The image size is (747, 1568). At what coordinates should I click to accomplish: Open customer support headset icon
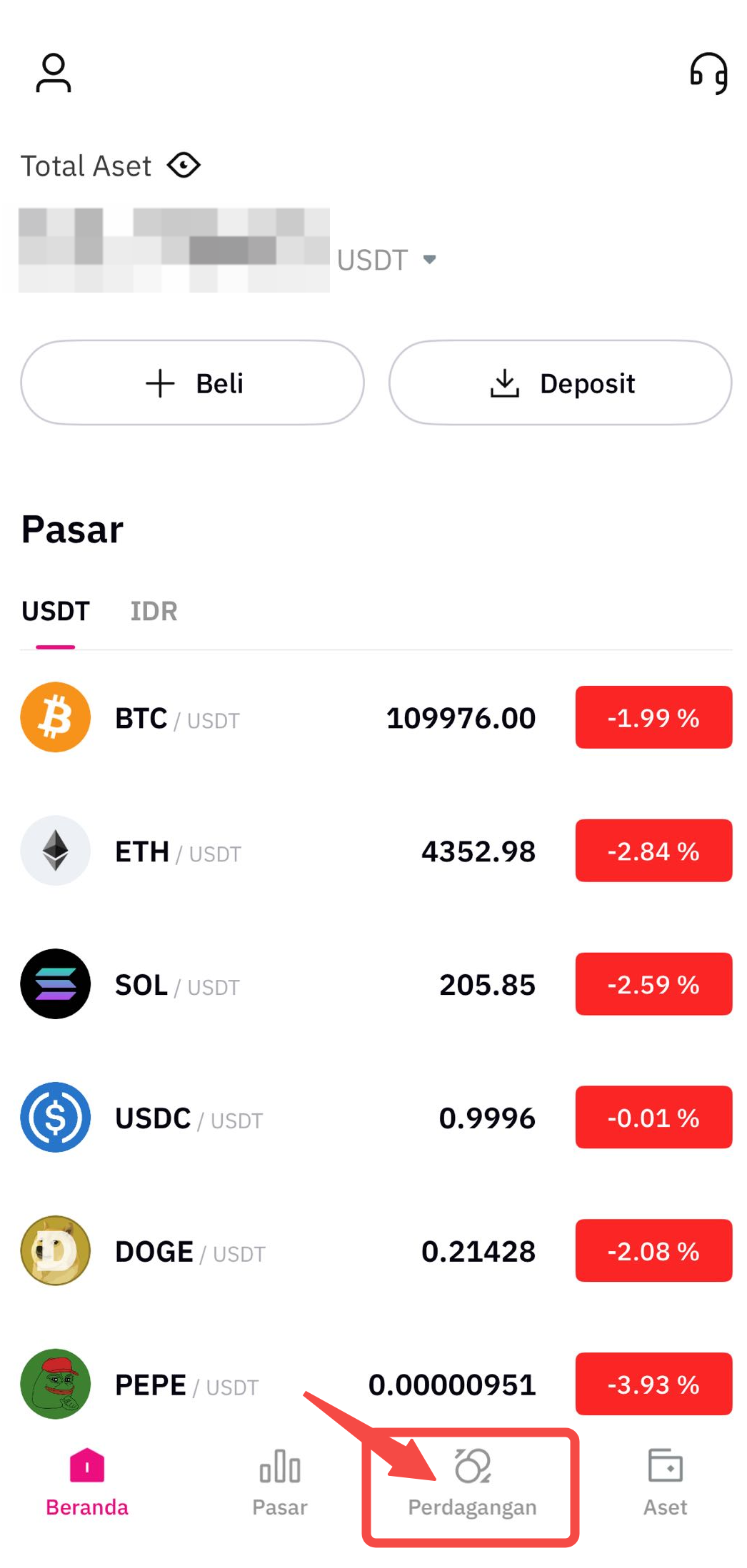708,73
